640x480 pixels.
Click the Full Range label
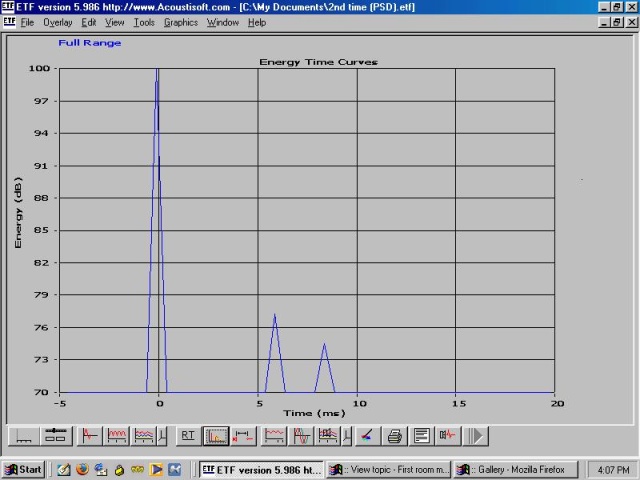click(90, 43)
